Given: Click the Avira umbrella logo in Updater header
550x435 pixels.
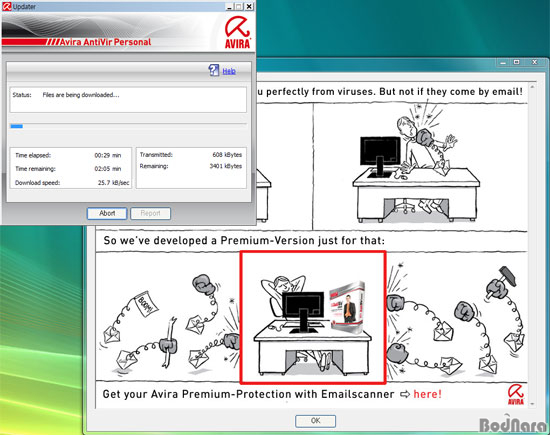Looking at the screenshot, I should (x=237, y=32).
